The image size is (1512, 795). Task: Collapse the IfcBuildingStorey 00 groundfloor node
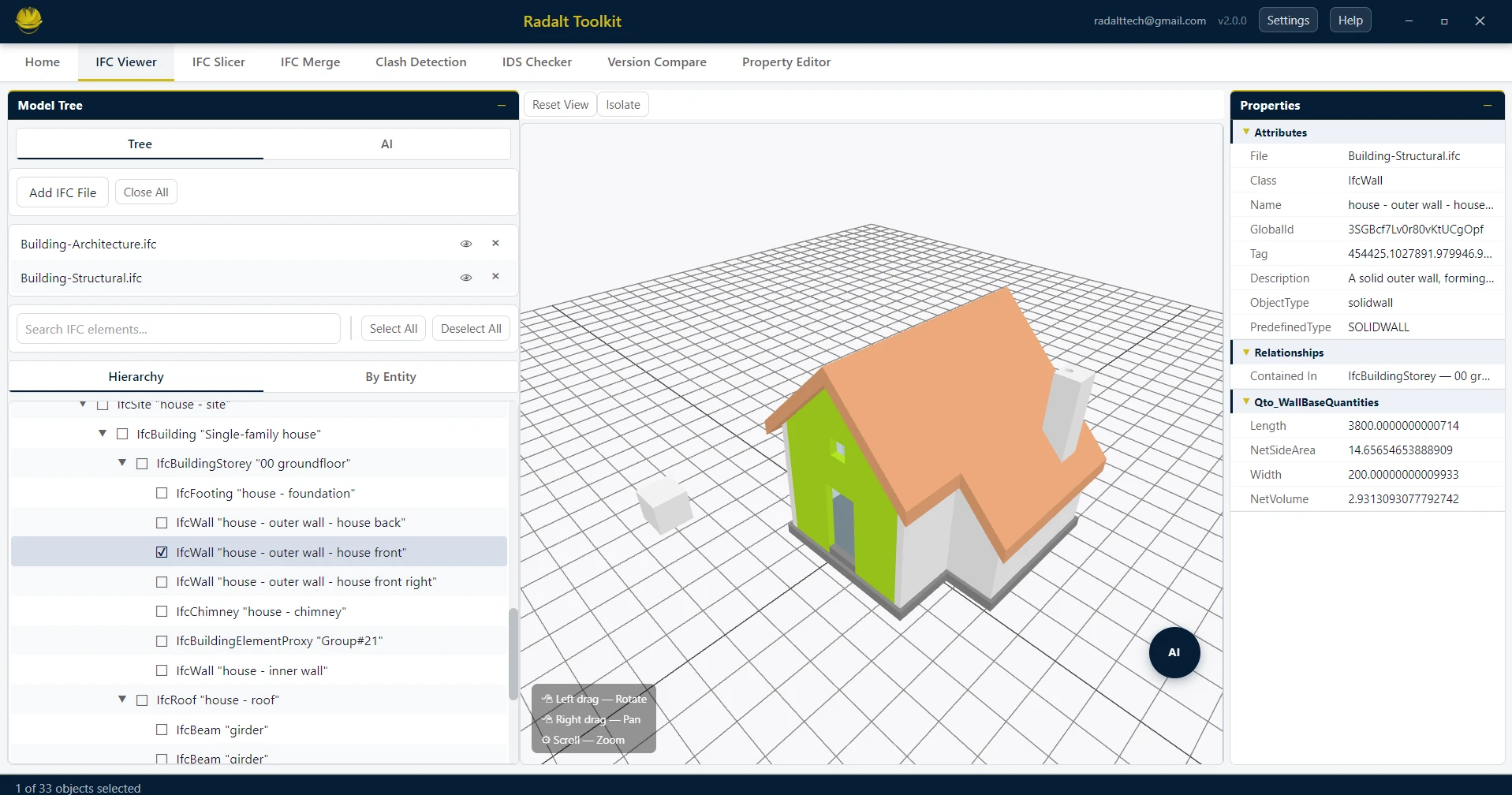click(122, 463)
